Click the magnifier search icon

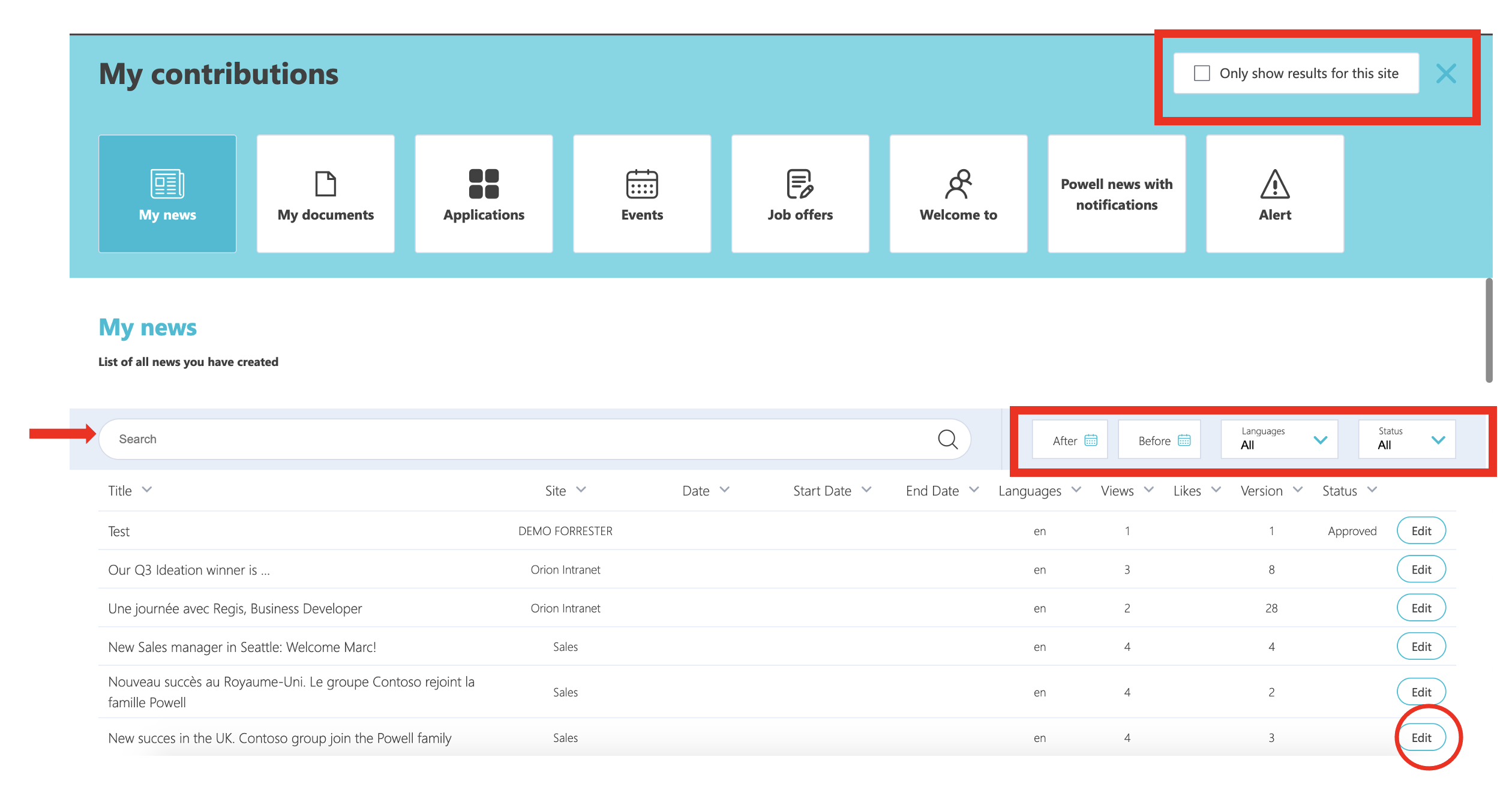pos(948,439)
